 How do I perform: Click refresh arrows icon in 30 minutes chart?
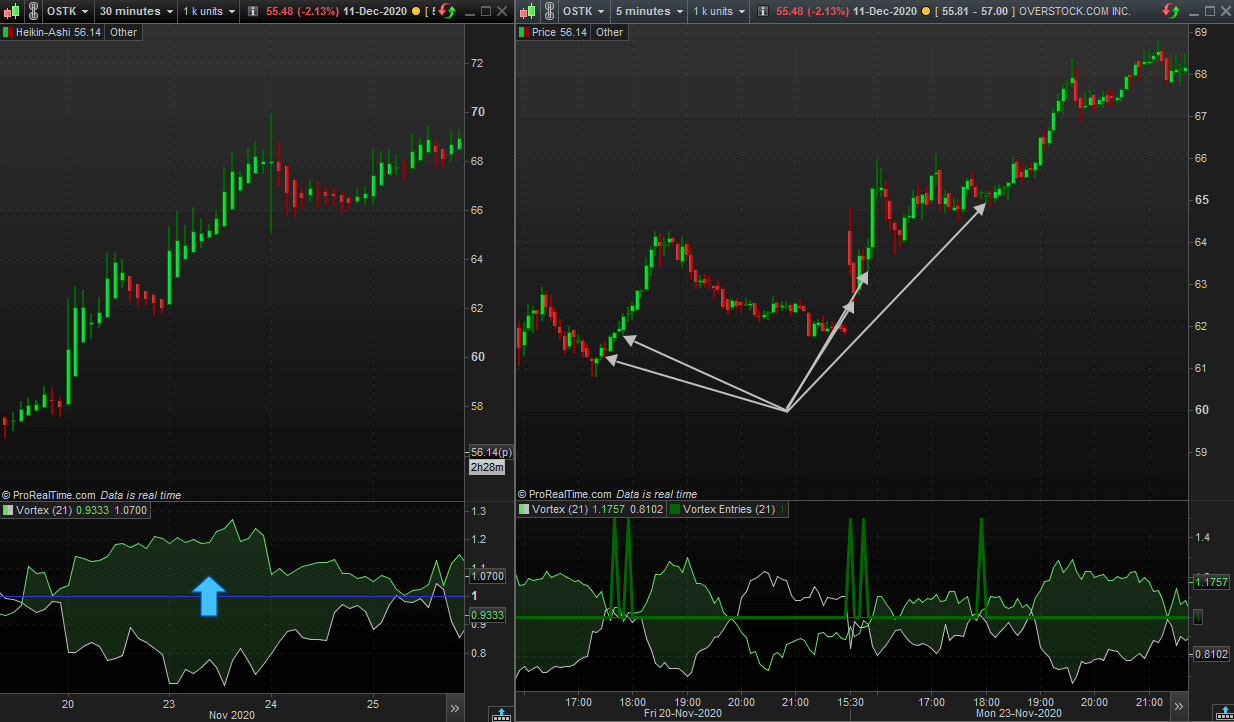[x=446, y=11]
